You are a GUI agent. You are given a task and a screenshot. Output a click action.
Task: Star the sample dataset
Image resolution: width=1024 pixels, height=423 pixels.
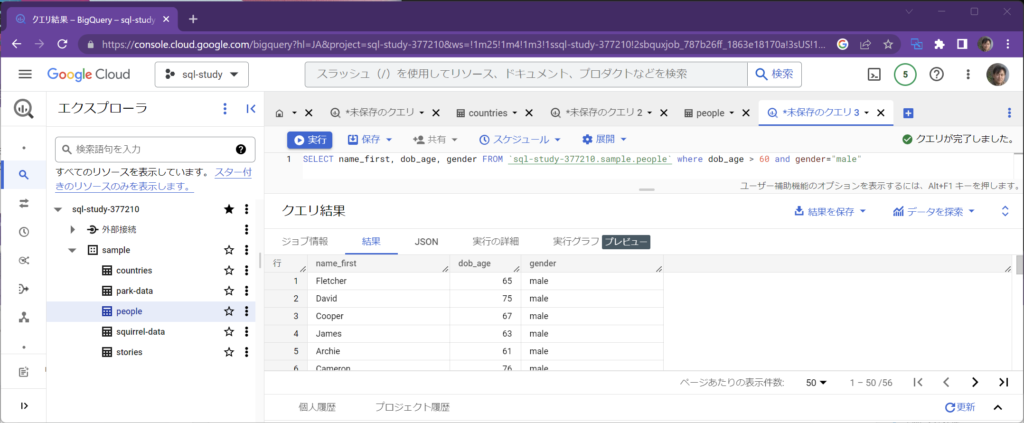click(x=229, y=250)
